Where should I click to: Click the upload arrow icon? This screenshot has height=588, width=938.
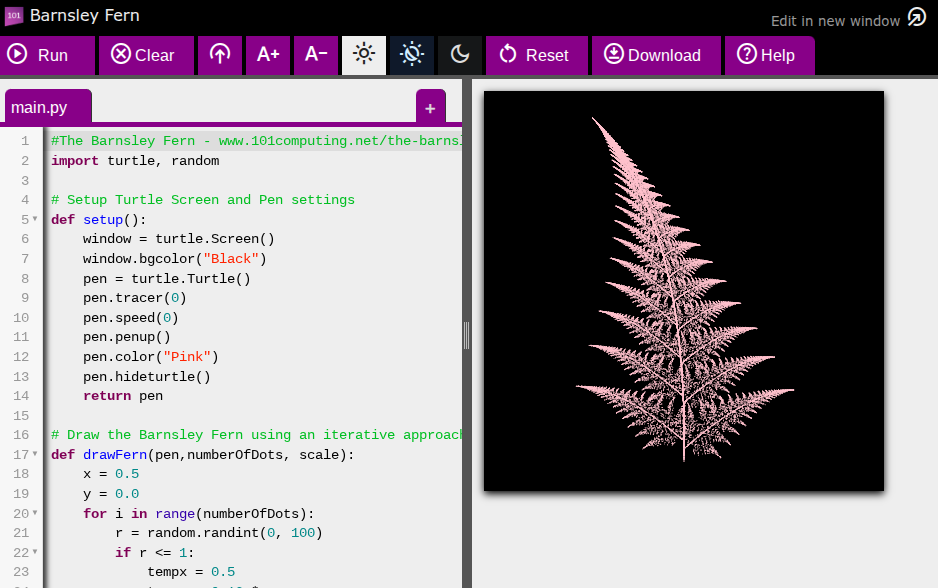[220, 55]
